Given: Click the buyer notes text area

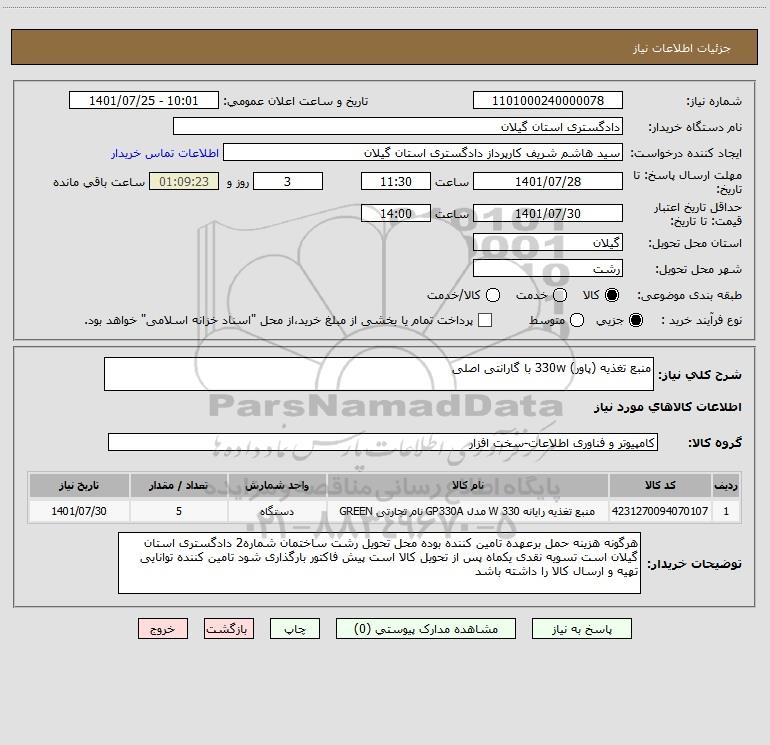Looking at the screenshot, I should (x=379, y=563).
